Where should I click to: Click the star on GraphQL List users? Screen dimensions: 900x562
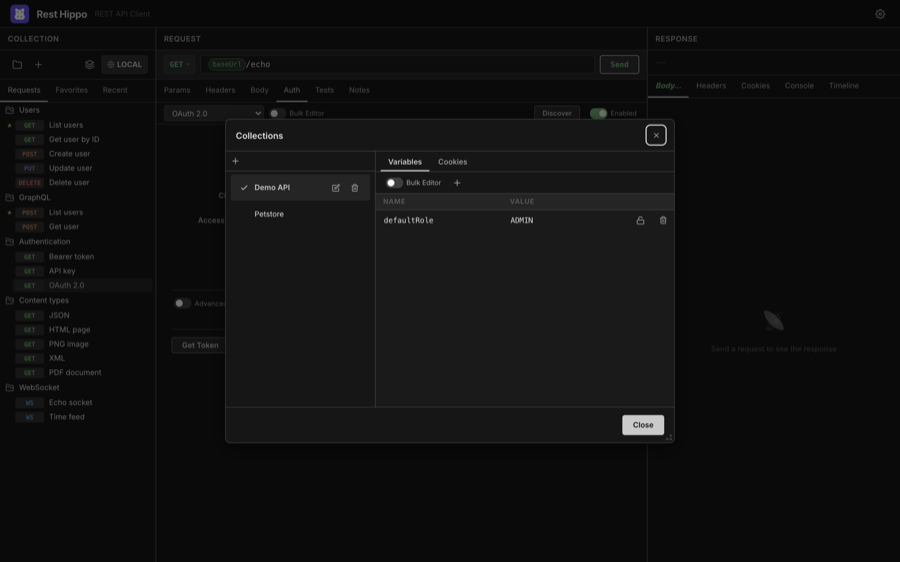[x=9, y=212]
